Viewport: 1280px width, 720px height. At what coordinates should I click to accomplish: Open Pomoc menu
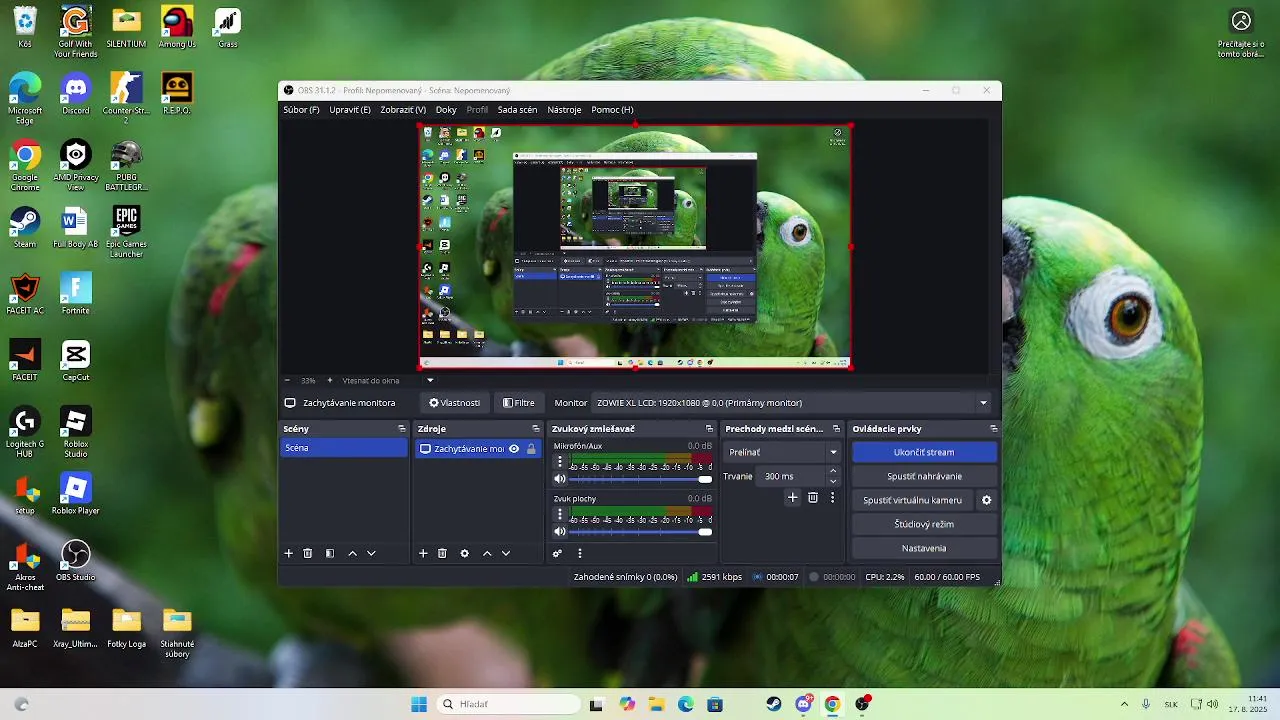pyautogui.click(x=612, y=110)
